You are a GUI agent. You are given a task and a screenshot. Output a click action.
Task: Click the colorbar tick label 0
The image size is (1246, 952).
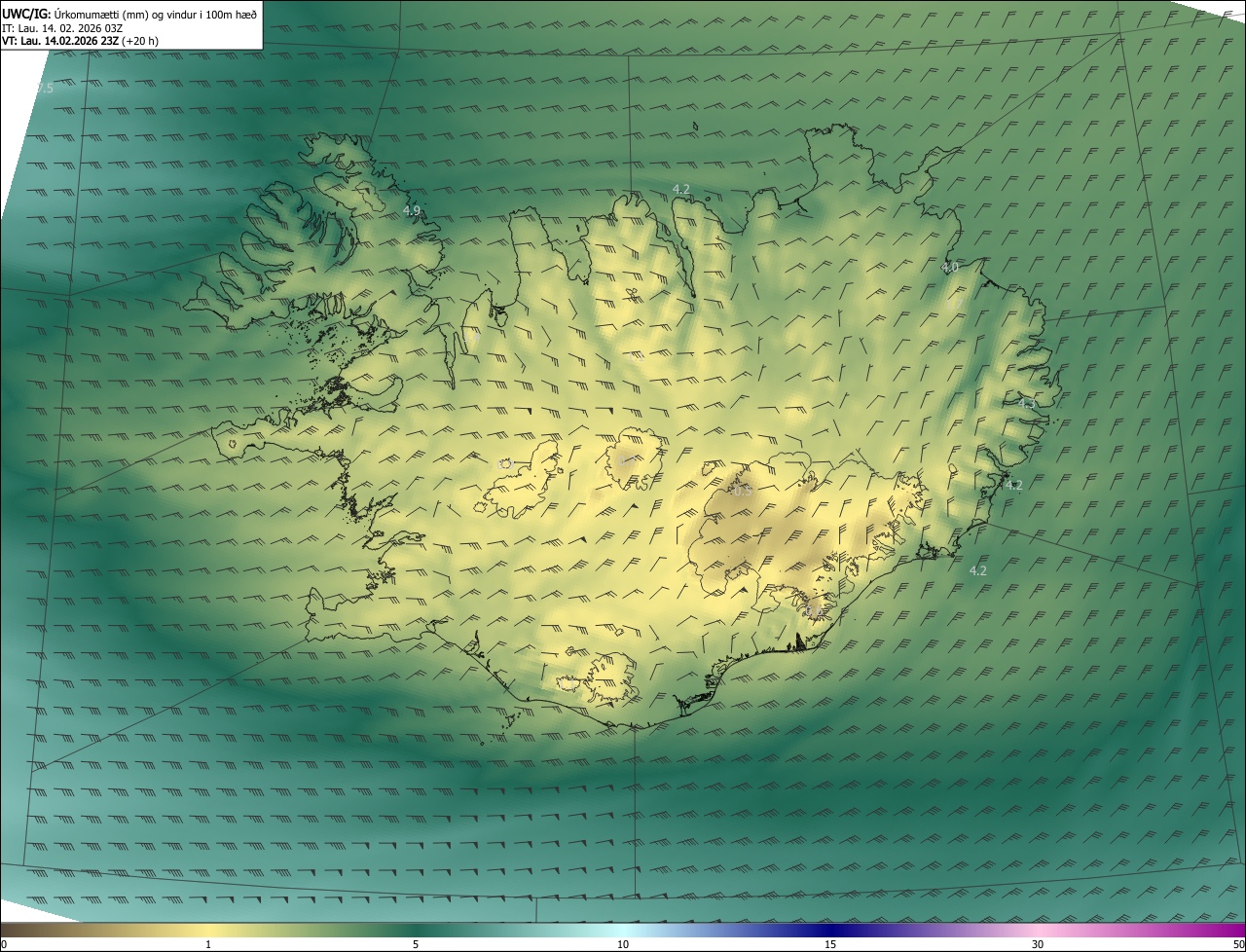[x=3, y=944]
